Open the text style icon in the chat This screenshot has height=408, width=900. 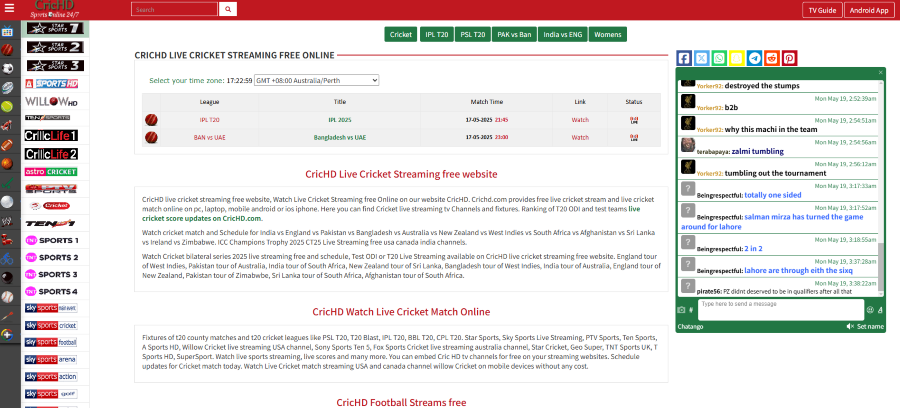pyautogui.click(x=880, y=310)
